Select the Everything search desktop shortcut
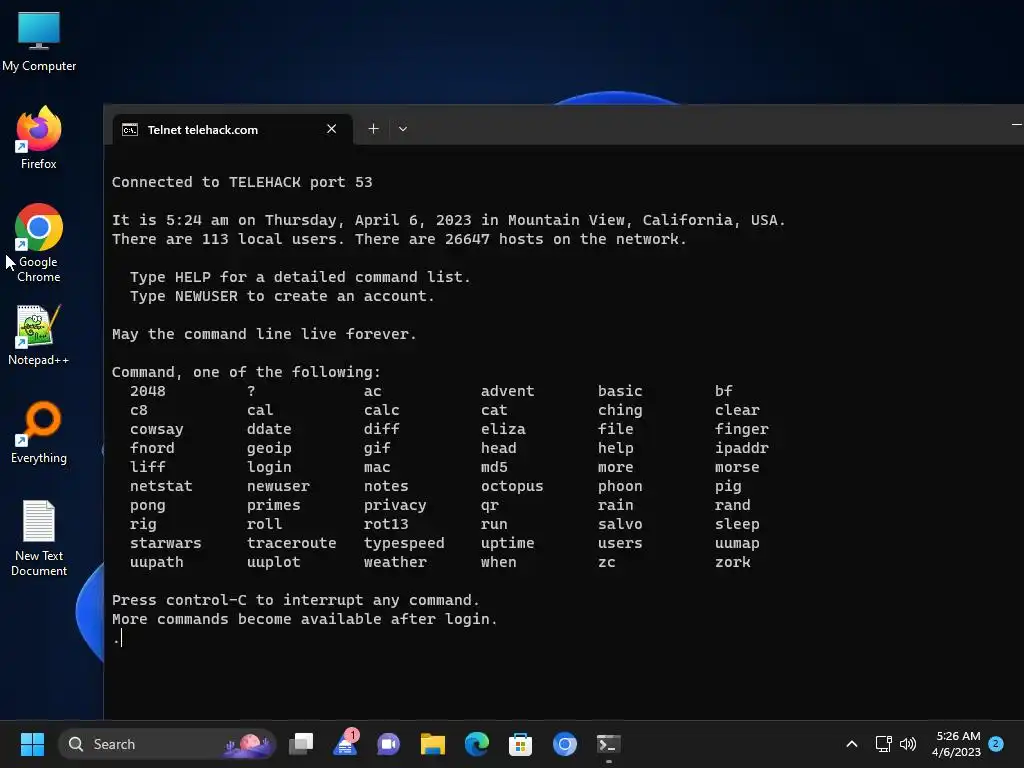This screenshot has height=768, width=1024. [39, 432]
